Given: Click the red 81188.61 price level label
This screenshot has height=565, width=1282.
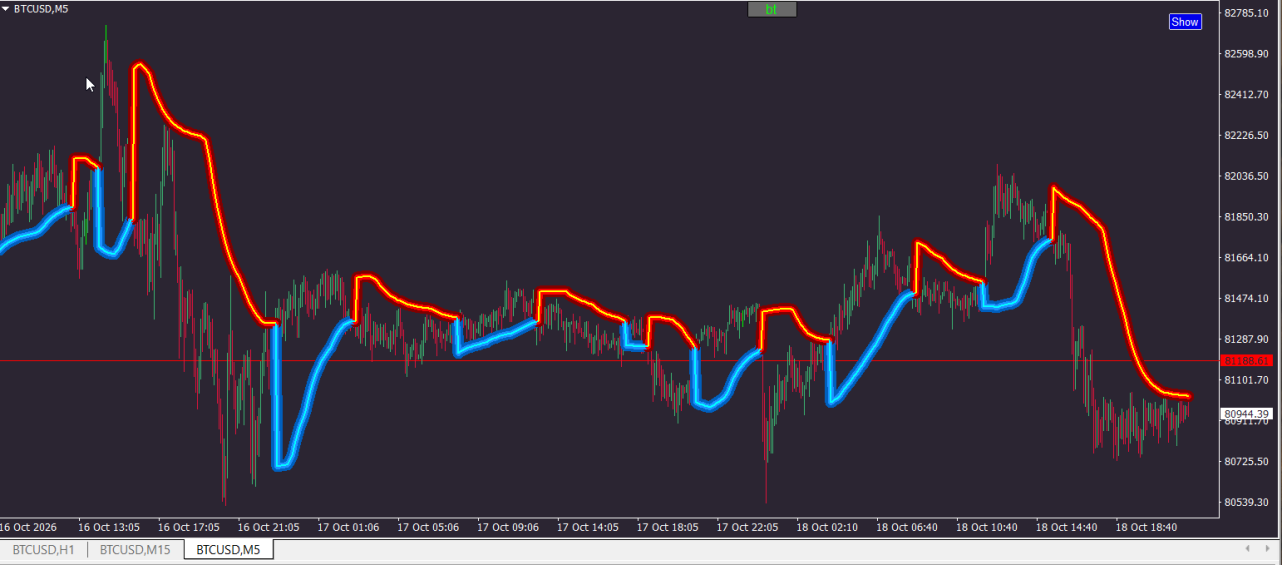Looking at the screenshot, I should coord(1246,360).
